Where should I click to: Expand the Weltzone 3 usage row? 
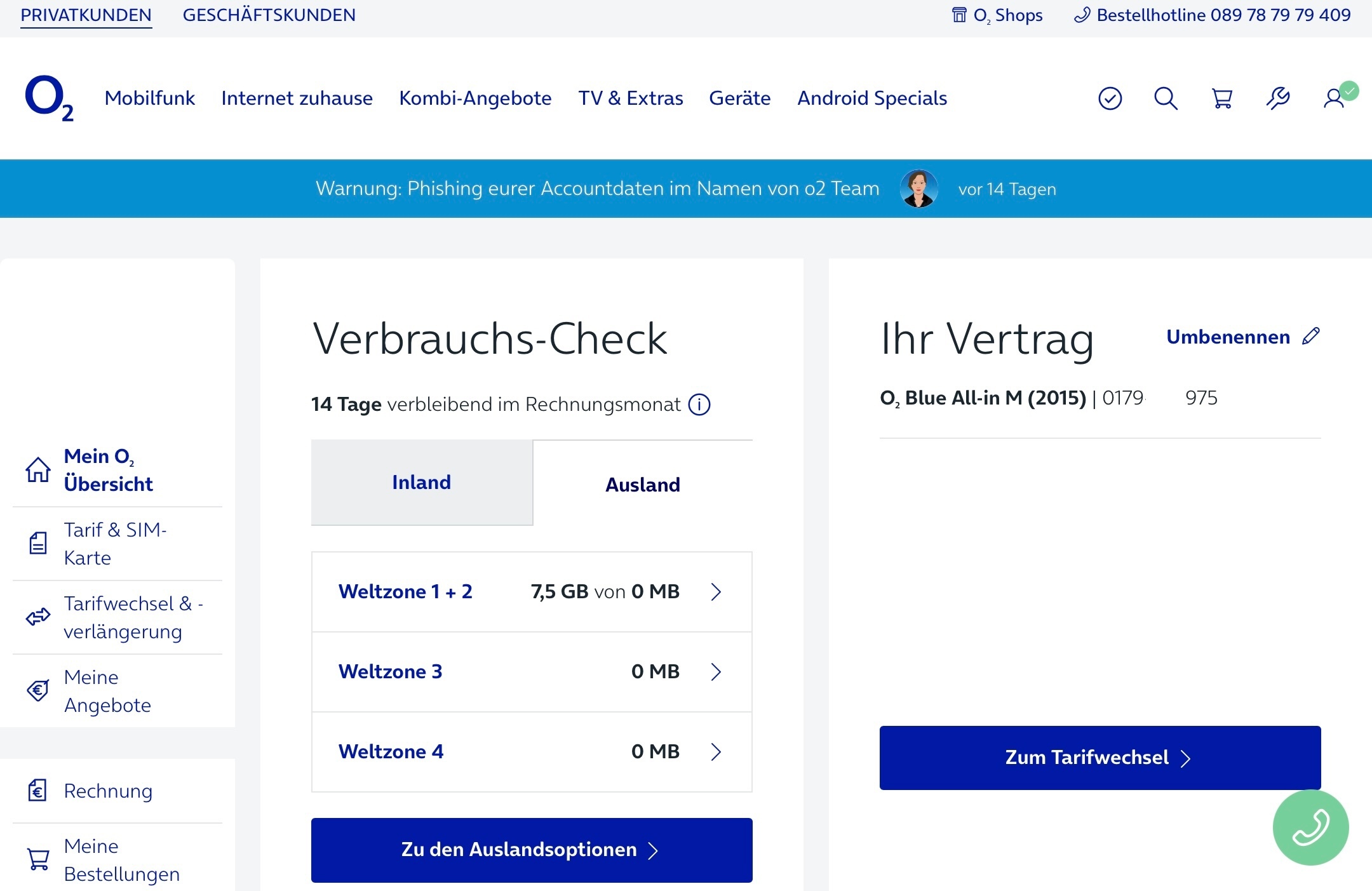532,672
